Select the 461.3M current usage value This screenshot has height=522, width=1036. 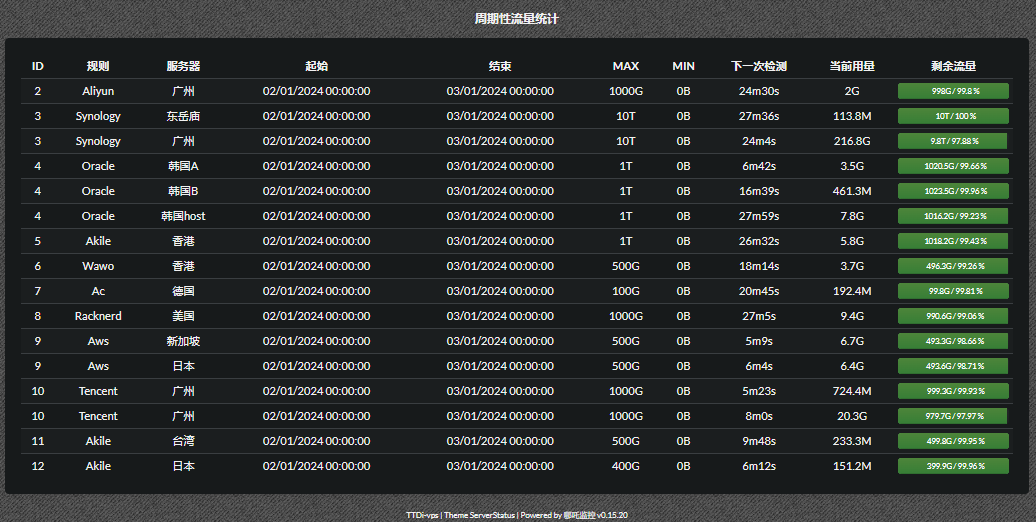852,191
